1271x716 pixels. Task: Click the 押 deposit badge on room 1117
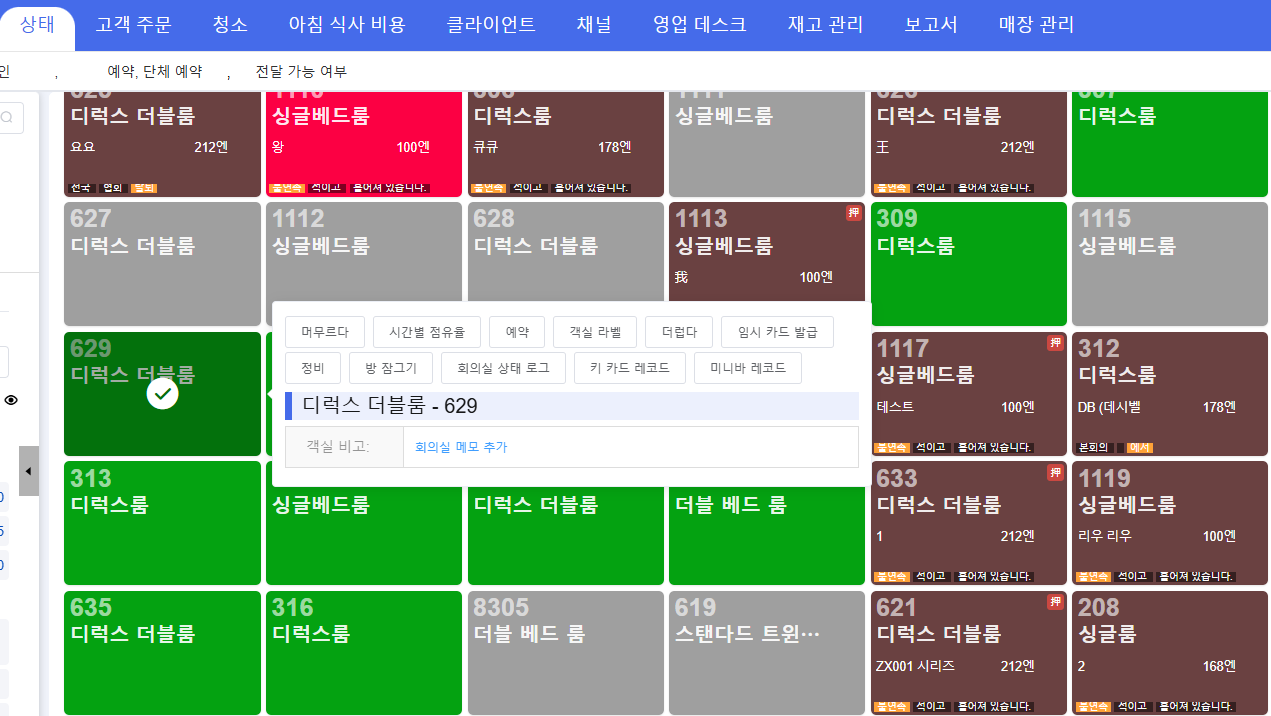coord(1055,344)
